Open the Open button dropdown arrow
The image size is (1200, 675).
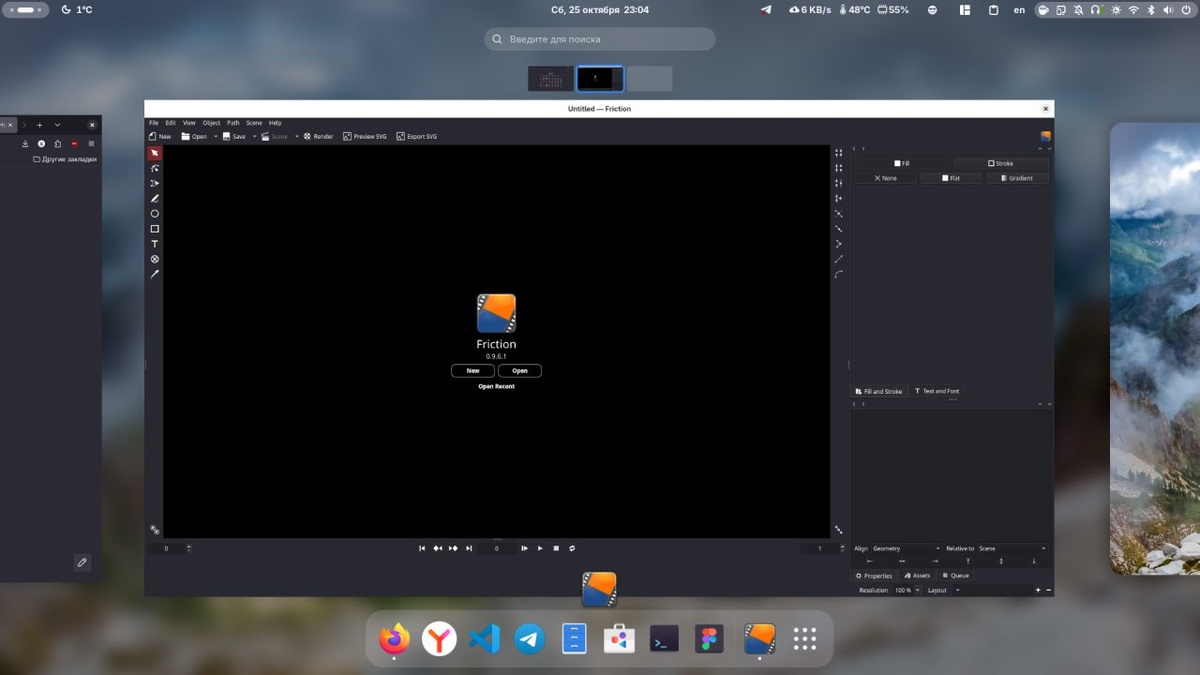(215, 136)
